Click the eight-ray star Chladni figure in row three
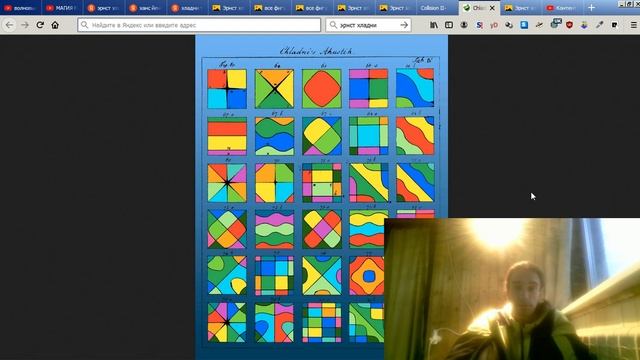The width and height of the screenshot is (640, 360). pyautogui.click(x=227, y=183)
